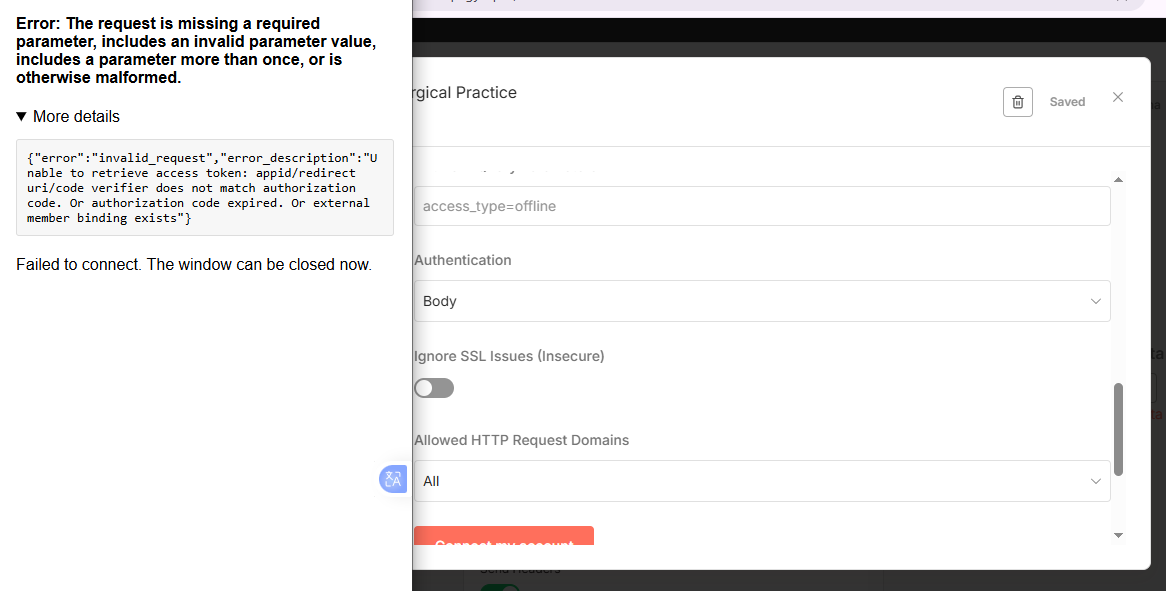Viewport: 1166px width, 591px height.
Task: Collapse the More details disclosure triangle
Action: [22, 117]
